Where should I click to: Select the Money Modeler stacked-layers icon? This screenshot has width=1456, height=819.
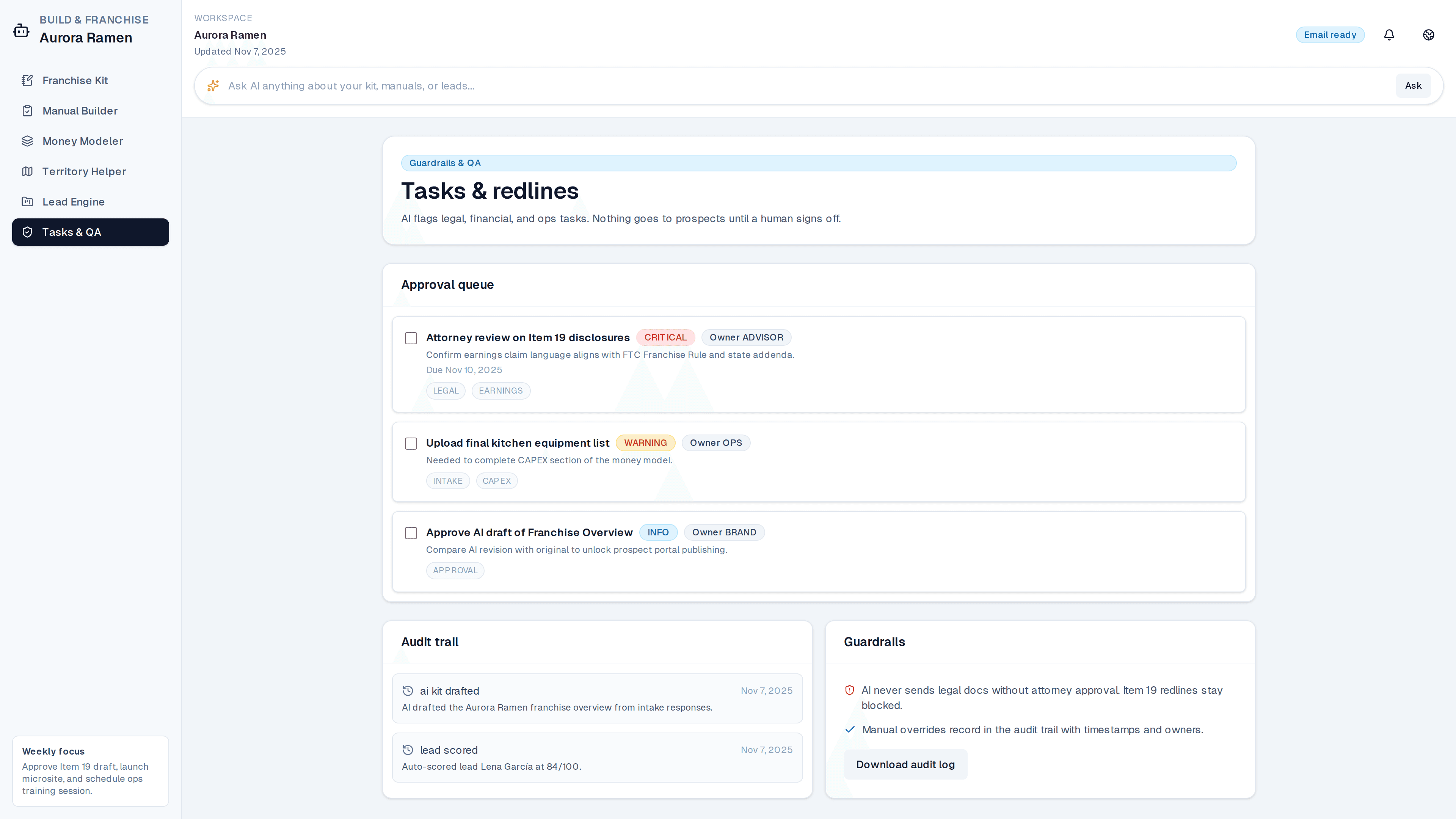28,141
